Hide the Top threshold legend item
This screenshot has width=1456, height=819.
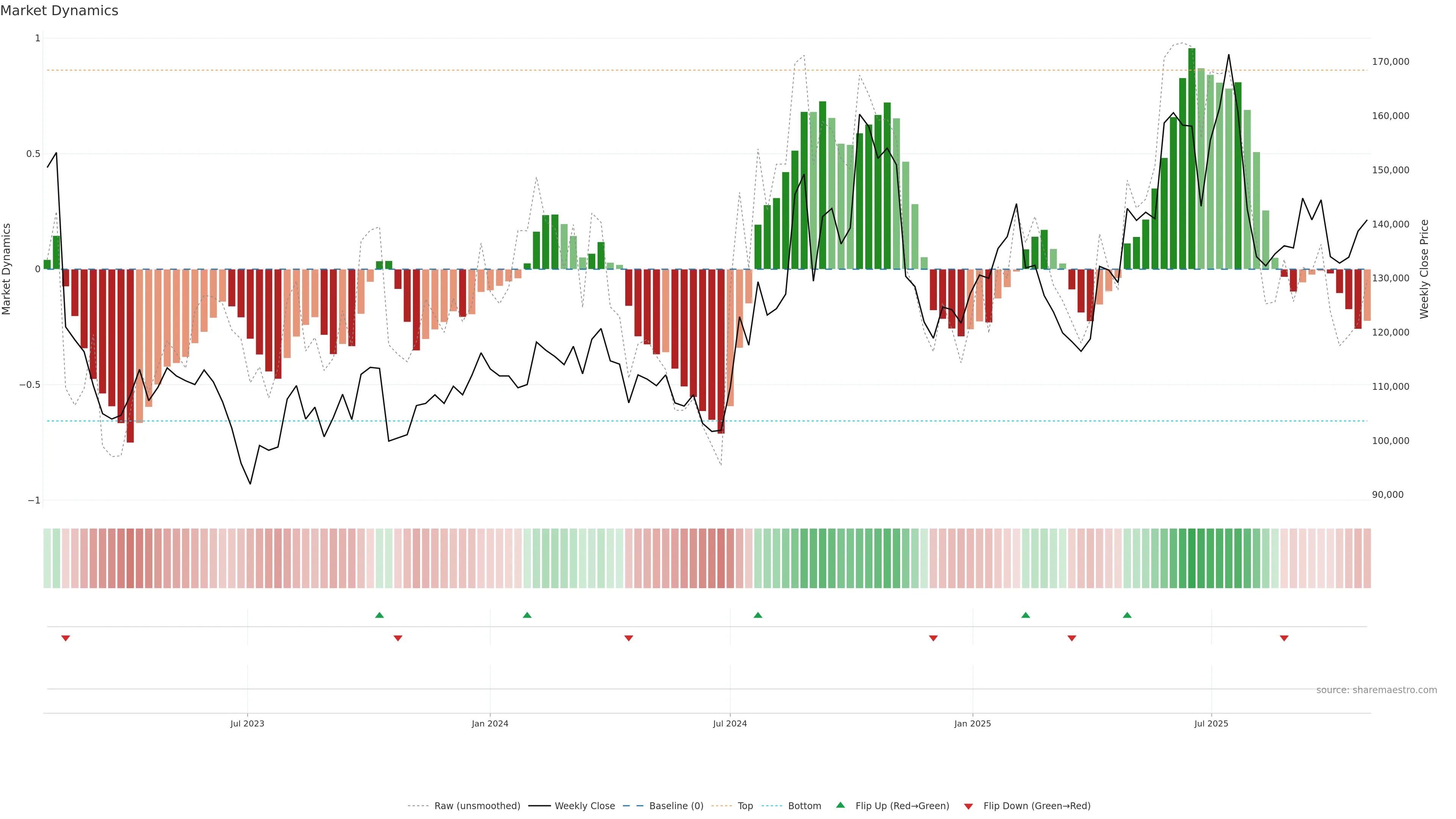pyautogui.click(x=745, y=806)
